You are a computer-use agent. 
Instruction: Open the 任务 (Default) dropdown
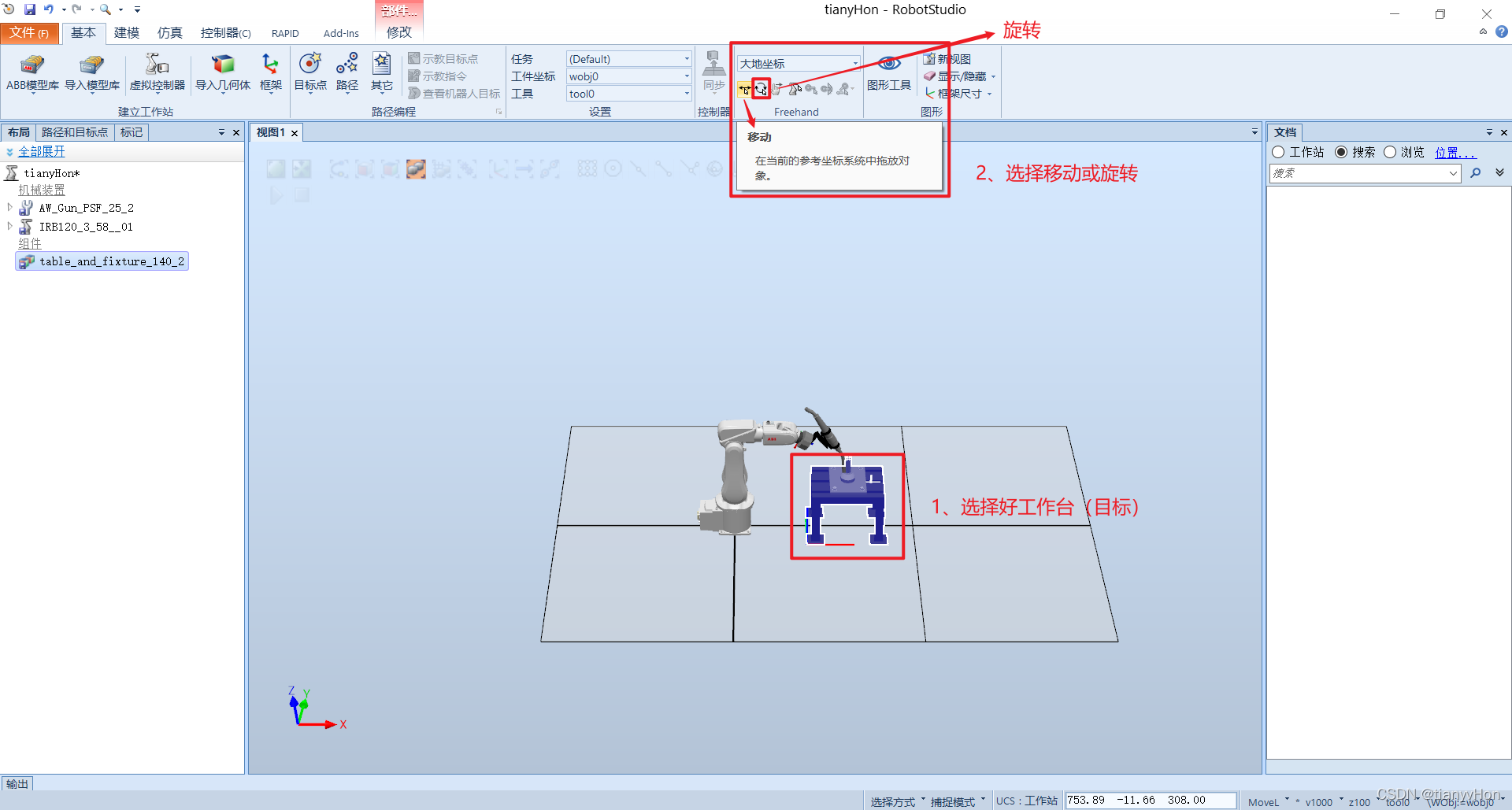(628, 59)
